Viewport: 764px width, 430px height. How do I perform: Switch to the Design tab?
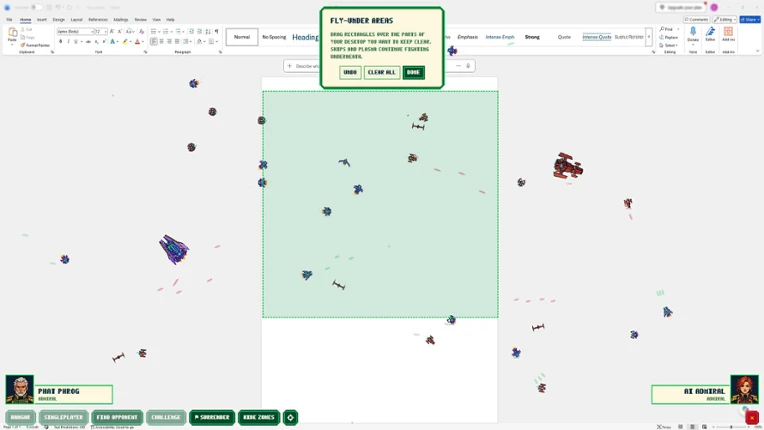[x=58, y=19]
